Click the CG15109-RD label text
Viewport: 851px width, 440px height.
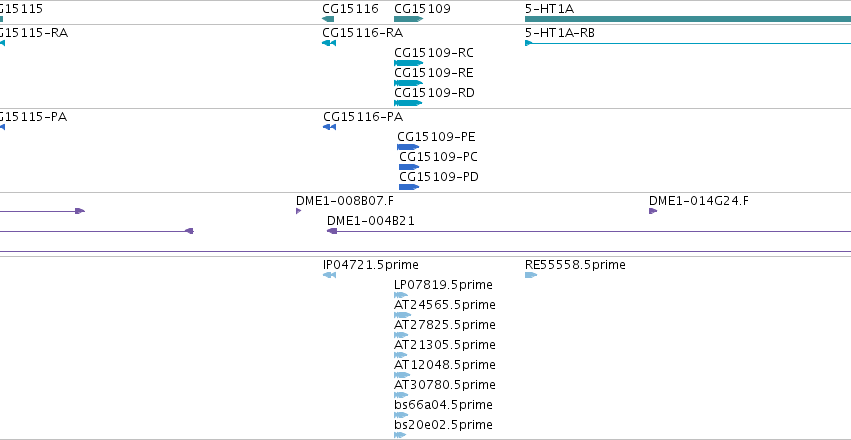(x=434, y=93)
